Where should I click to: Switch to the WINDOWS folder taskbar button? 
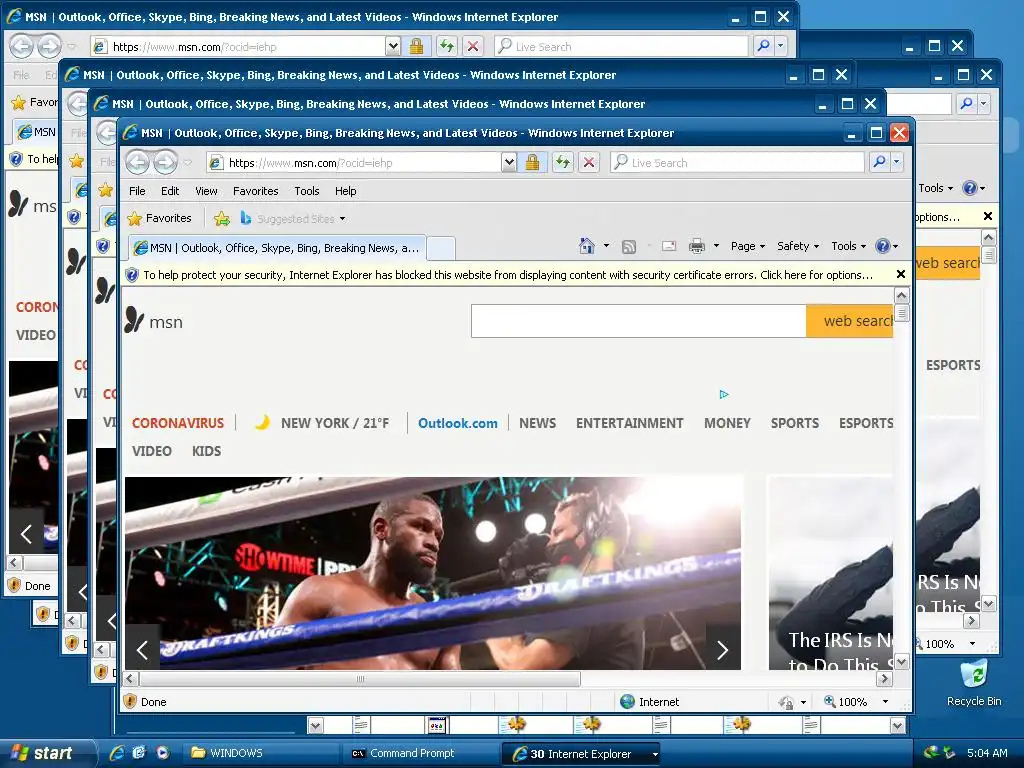(x=261, y=753)
